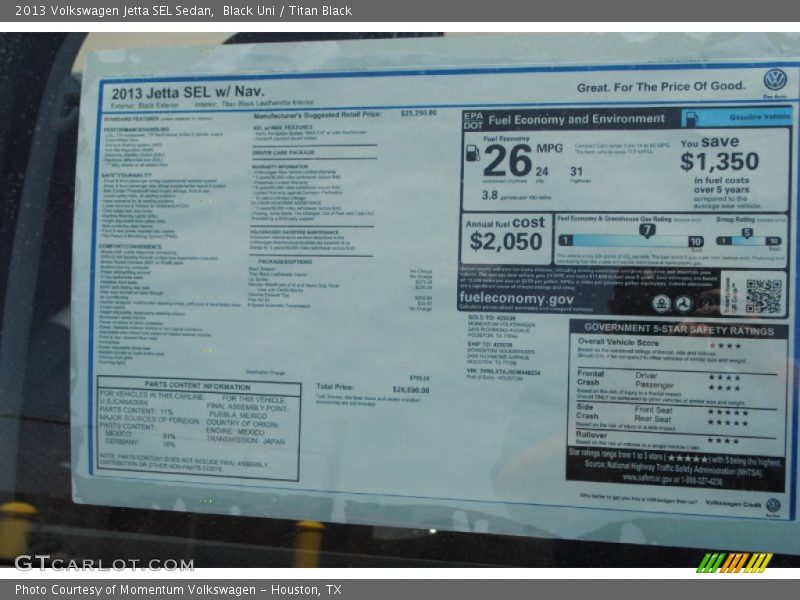The width and height of the screenshot is (800, 600).
Task: Click the 'Annual fuel cost' label
Action: (505, 223)
